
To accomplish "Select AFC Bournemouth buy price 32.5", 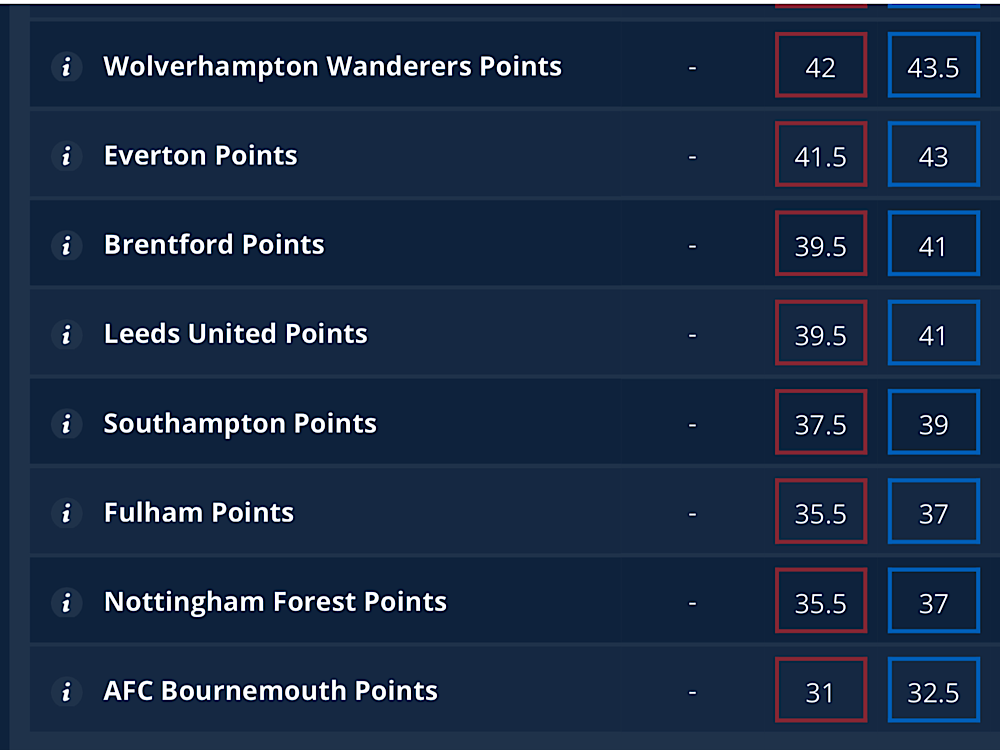I will (x=934, y=690).
